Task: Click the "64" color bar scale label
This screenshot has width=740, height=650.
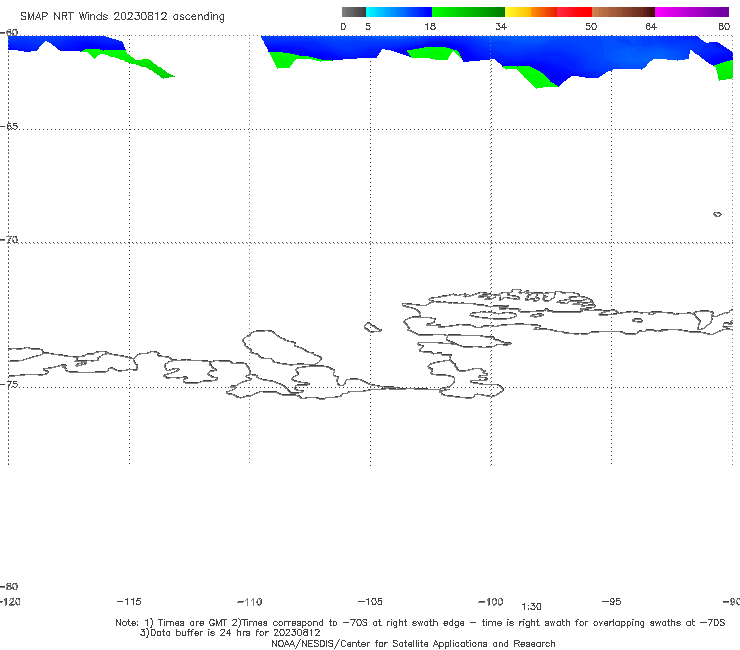Action: click(651, 27)
